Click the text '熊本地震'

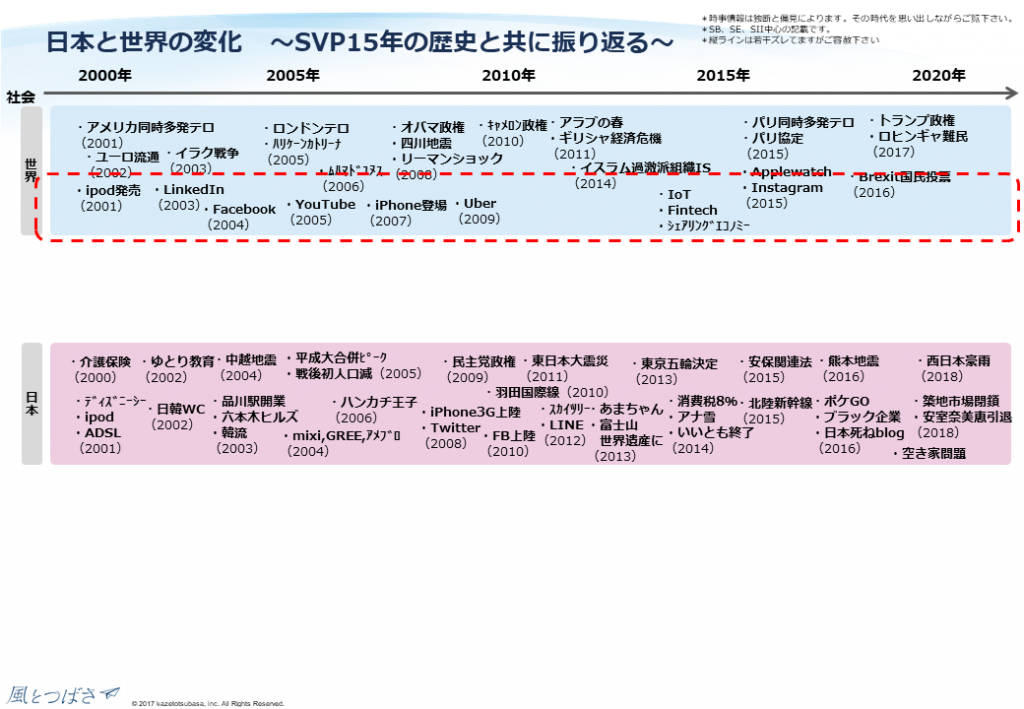point(854,361)
